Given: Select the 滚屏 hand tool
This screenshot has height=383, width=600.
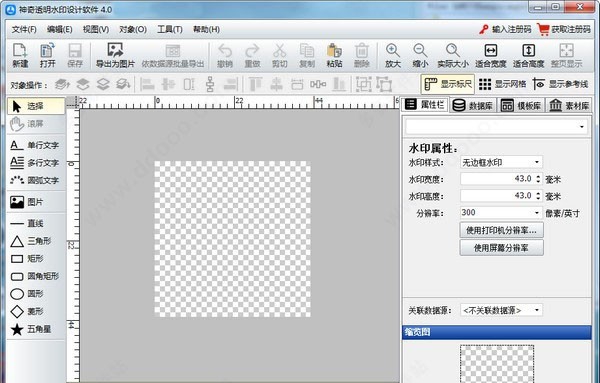Looking at the screenshot, I should pos(36,124).
